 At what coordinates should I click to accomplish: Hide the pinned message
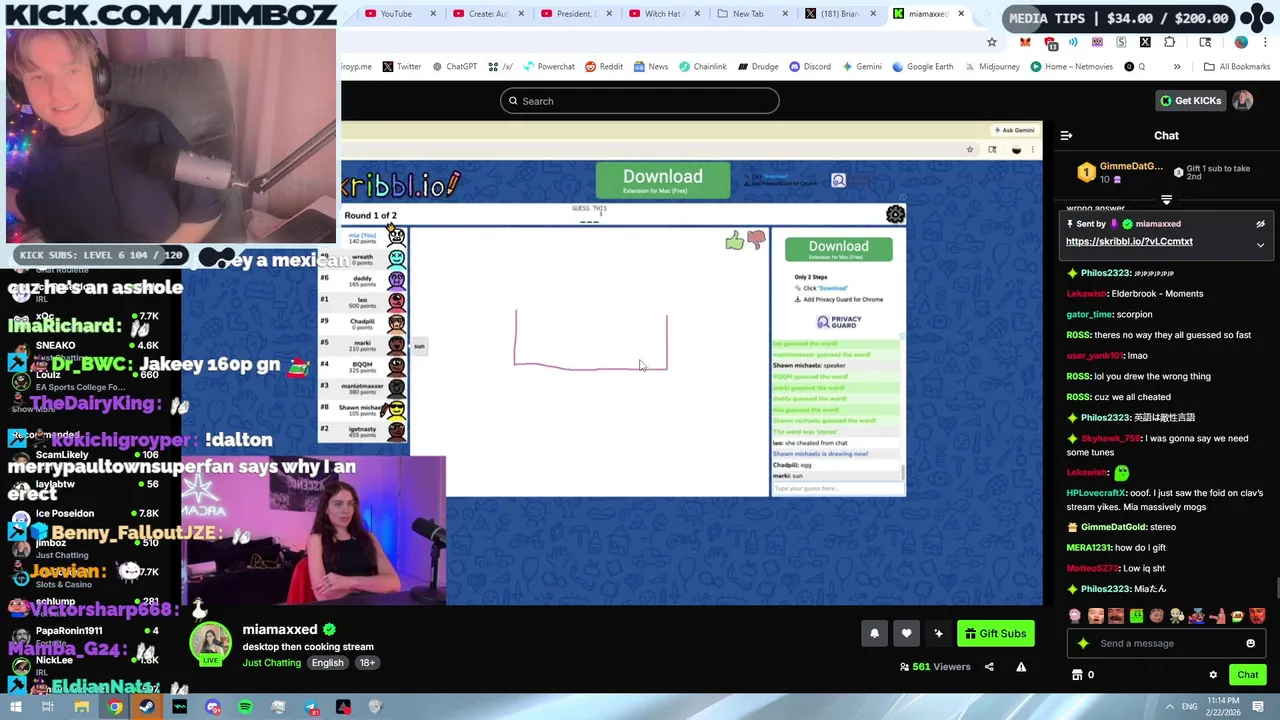pyautogui.click(x=1260, y=224)
